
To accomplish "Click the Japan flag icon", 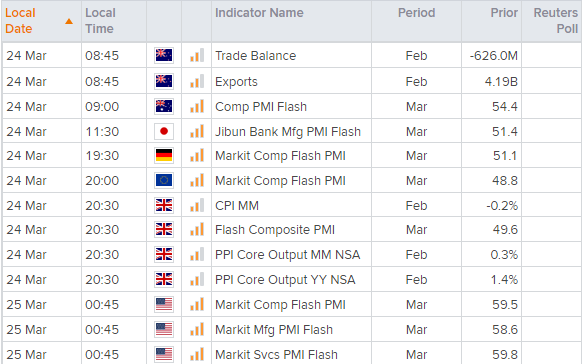I will [x=164, y=131].
